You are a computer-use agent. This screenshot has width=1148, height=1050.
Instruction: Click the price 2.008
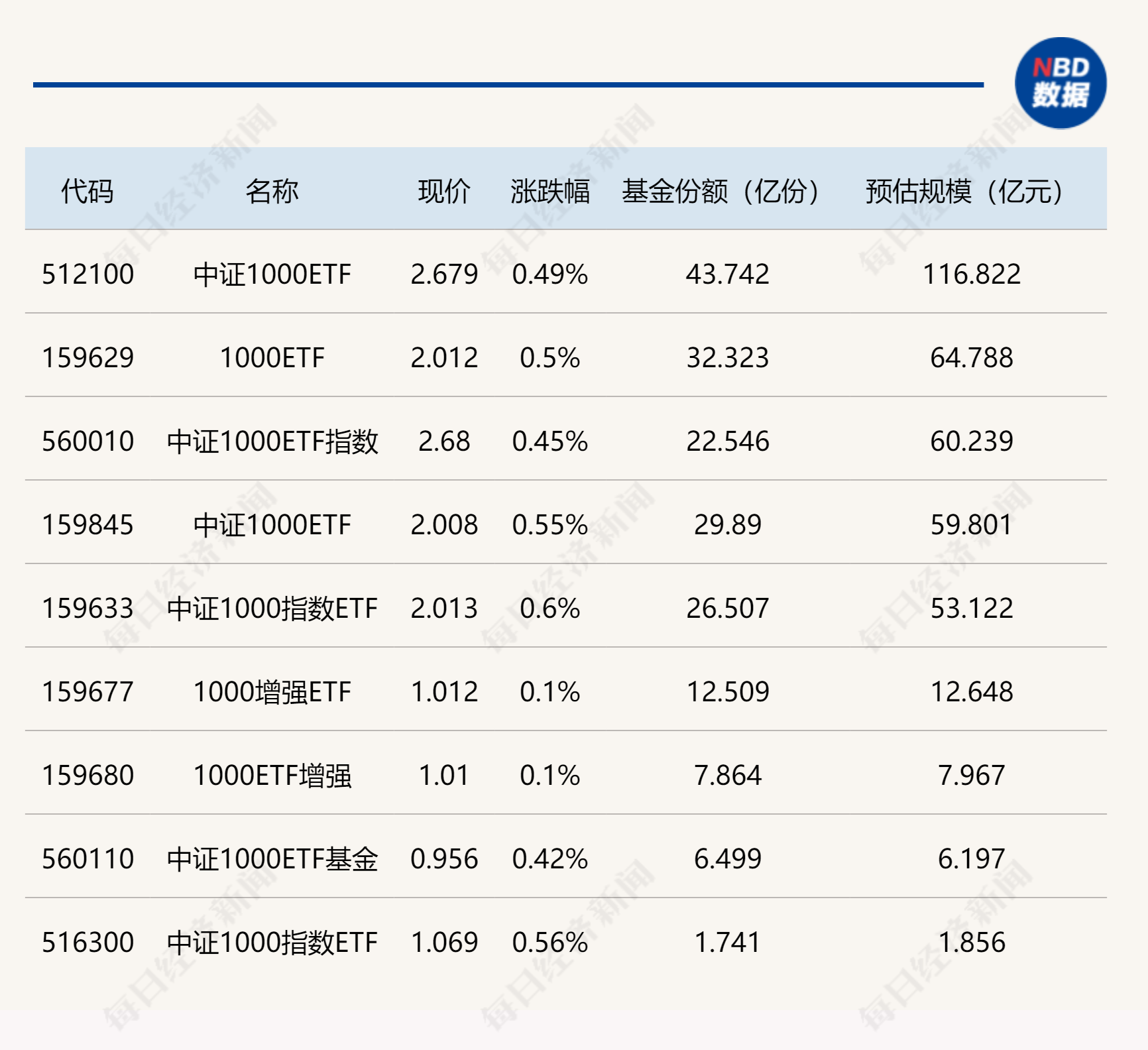tap(444, 525)
